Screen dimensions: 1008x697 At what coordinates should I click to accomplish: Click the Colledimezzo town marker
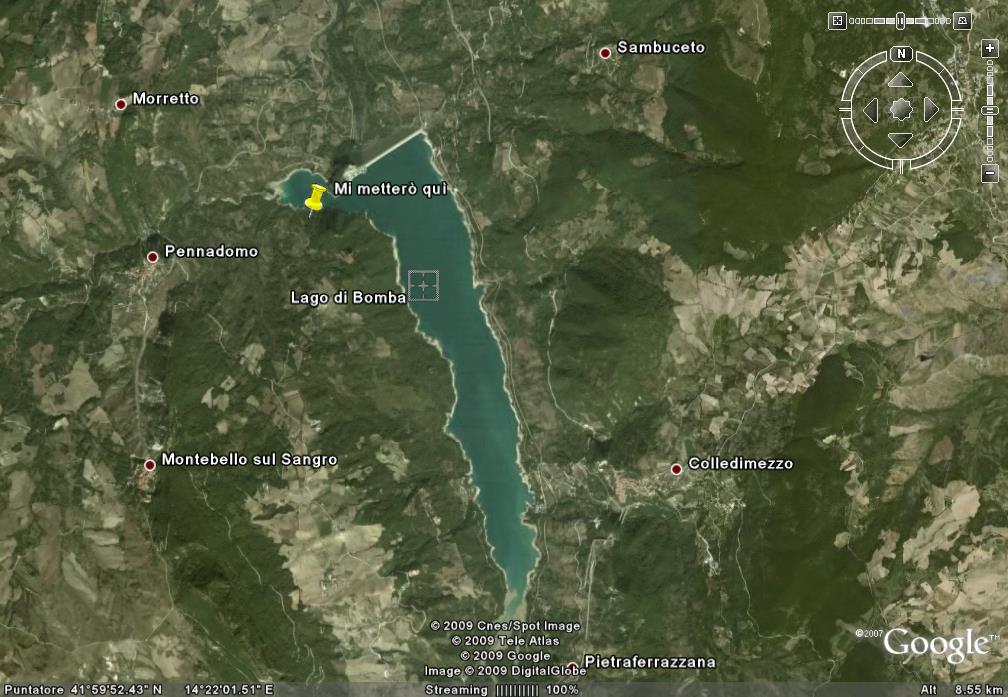click(677, 468)
